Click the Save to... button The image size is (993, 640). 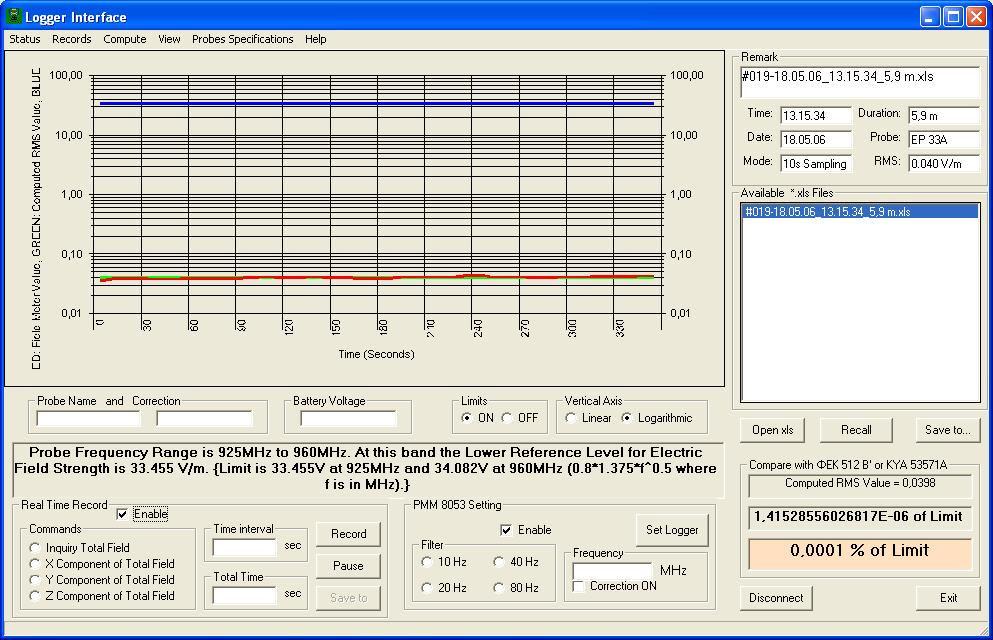tap(947, 430)
